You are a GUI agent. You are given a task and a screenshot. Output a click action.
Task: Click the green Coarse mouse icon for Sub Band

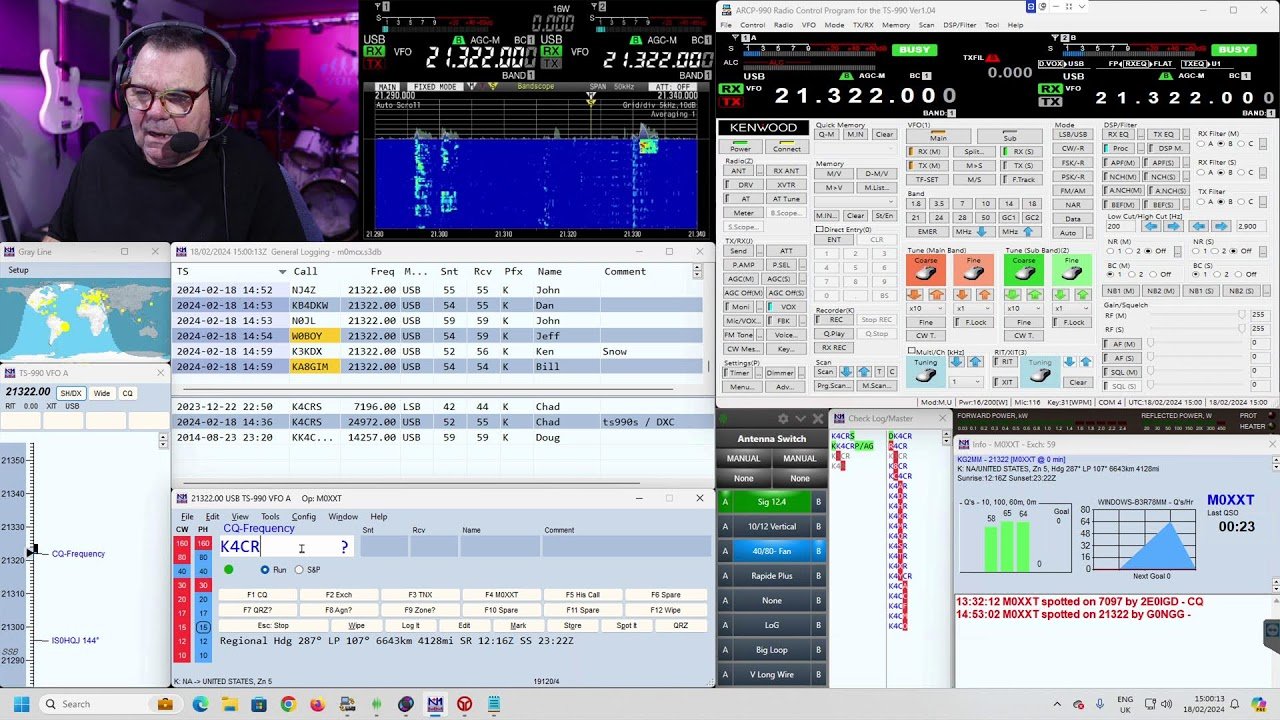point(1024,270)
